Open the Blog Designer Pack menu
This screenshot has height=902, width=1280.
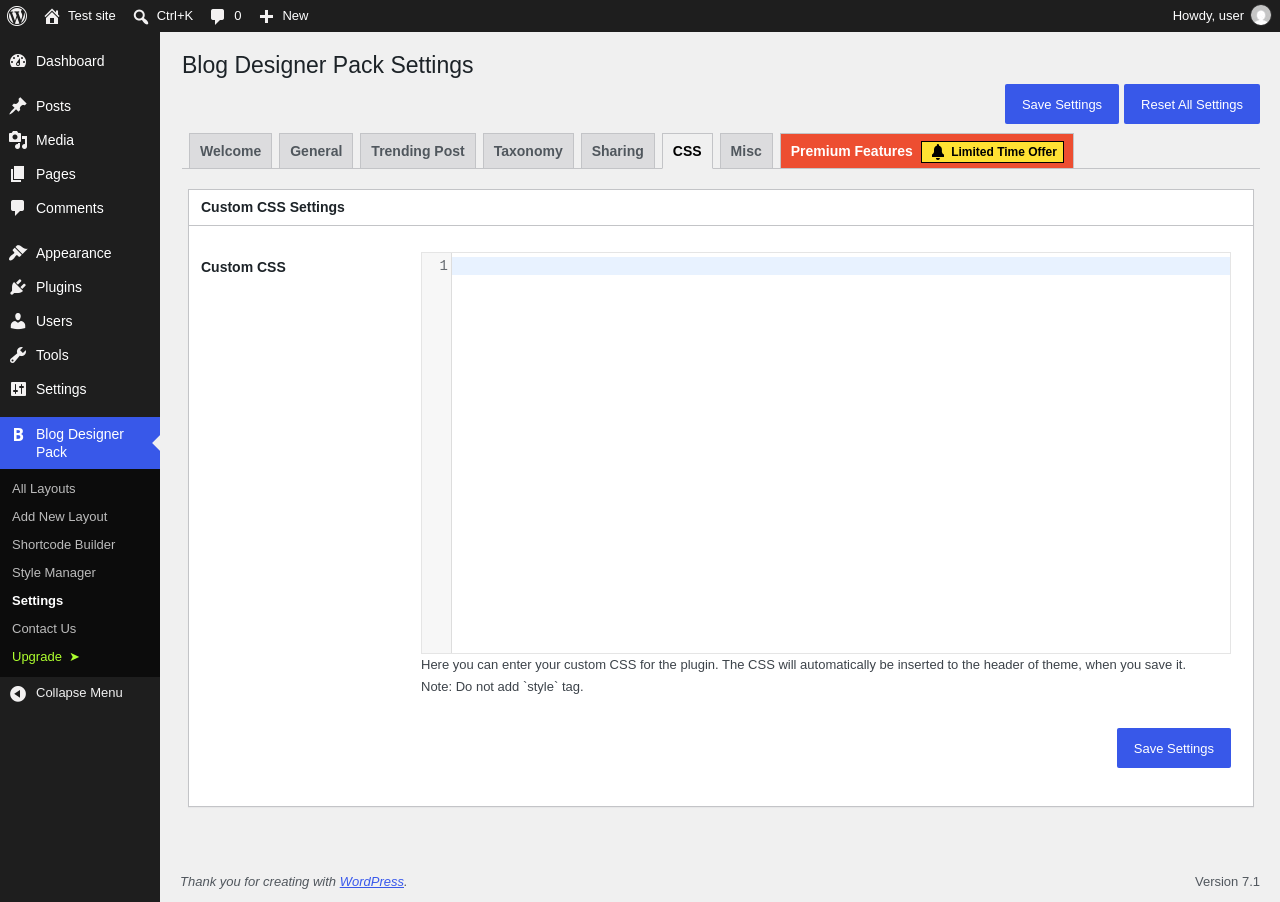80,443
